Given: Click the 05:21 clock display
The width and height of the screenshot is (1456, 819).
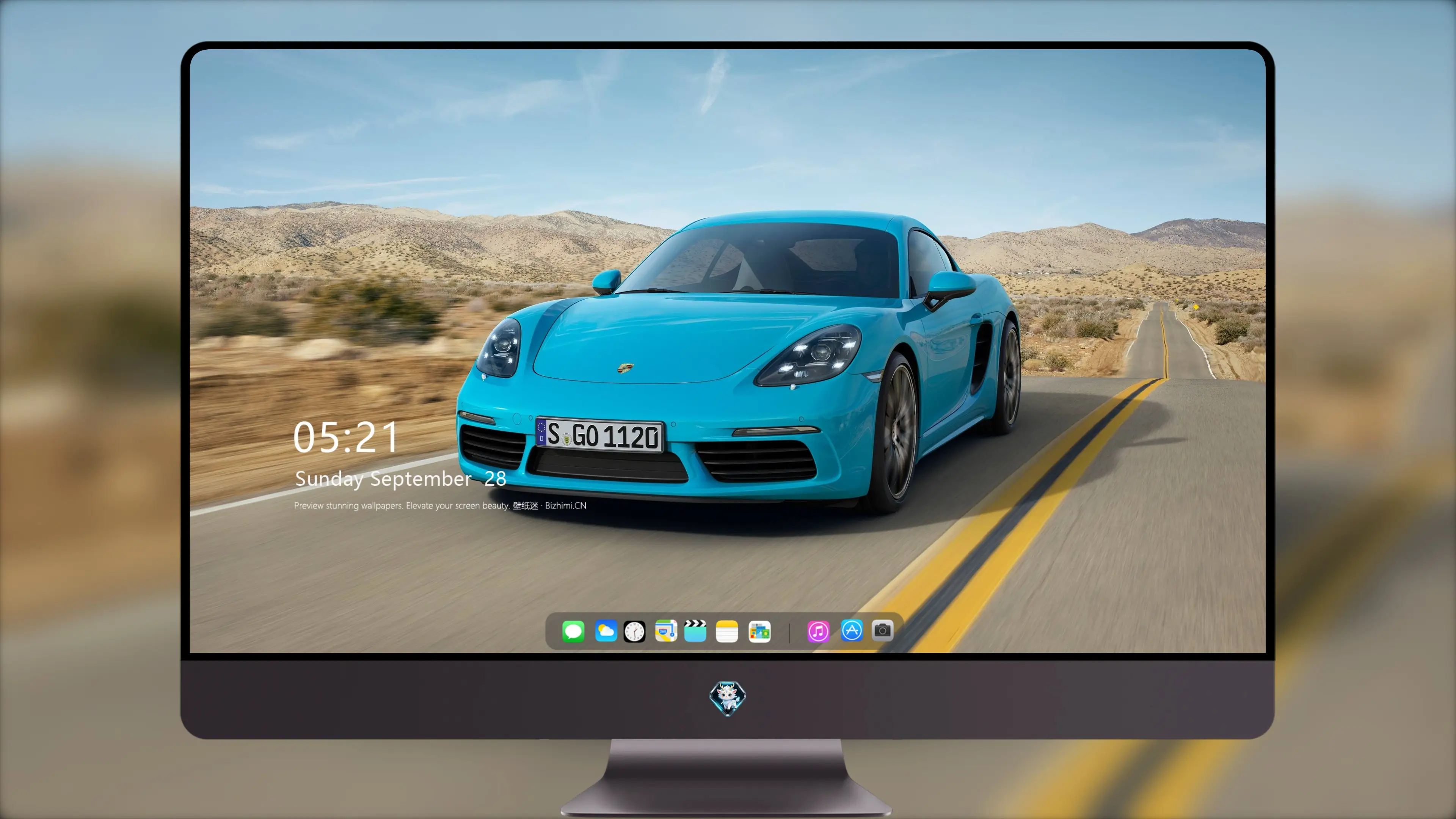Looking at the screenshot, I should tap(345, 438).
